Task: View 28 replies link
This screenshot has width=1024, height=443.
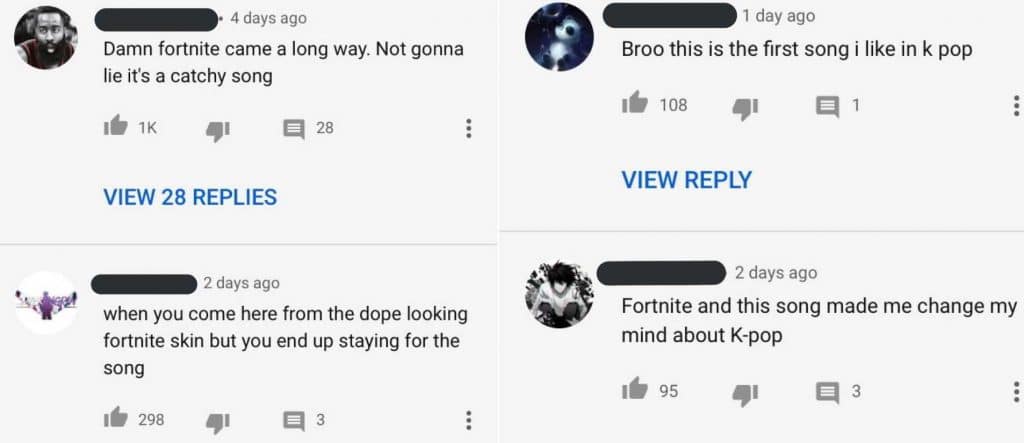Action: click(x=190, y=197)
